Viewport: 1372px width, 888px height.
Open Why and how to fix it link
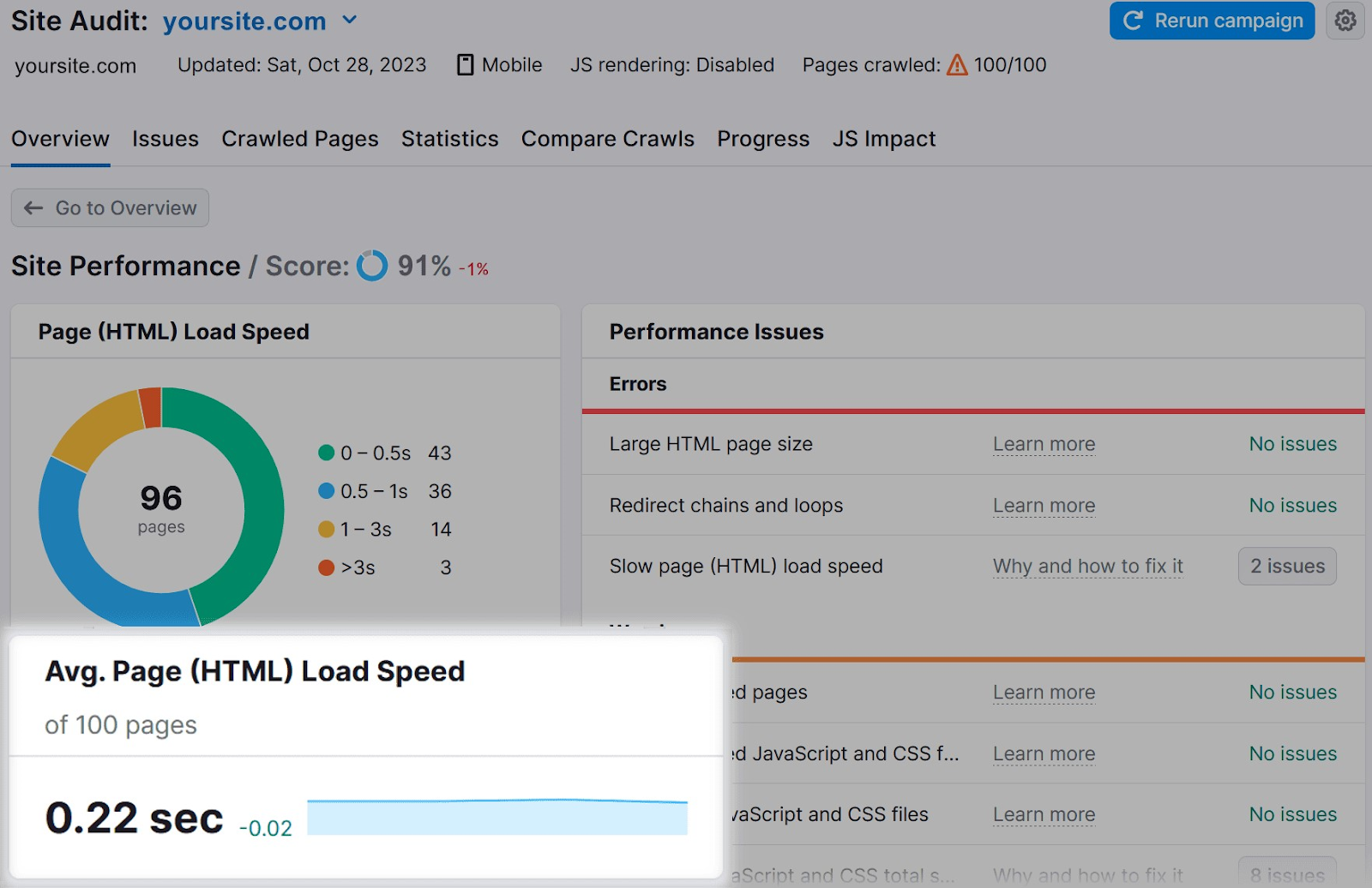click(1087, 566)
